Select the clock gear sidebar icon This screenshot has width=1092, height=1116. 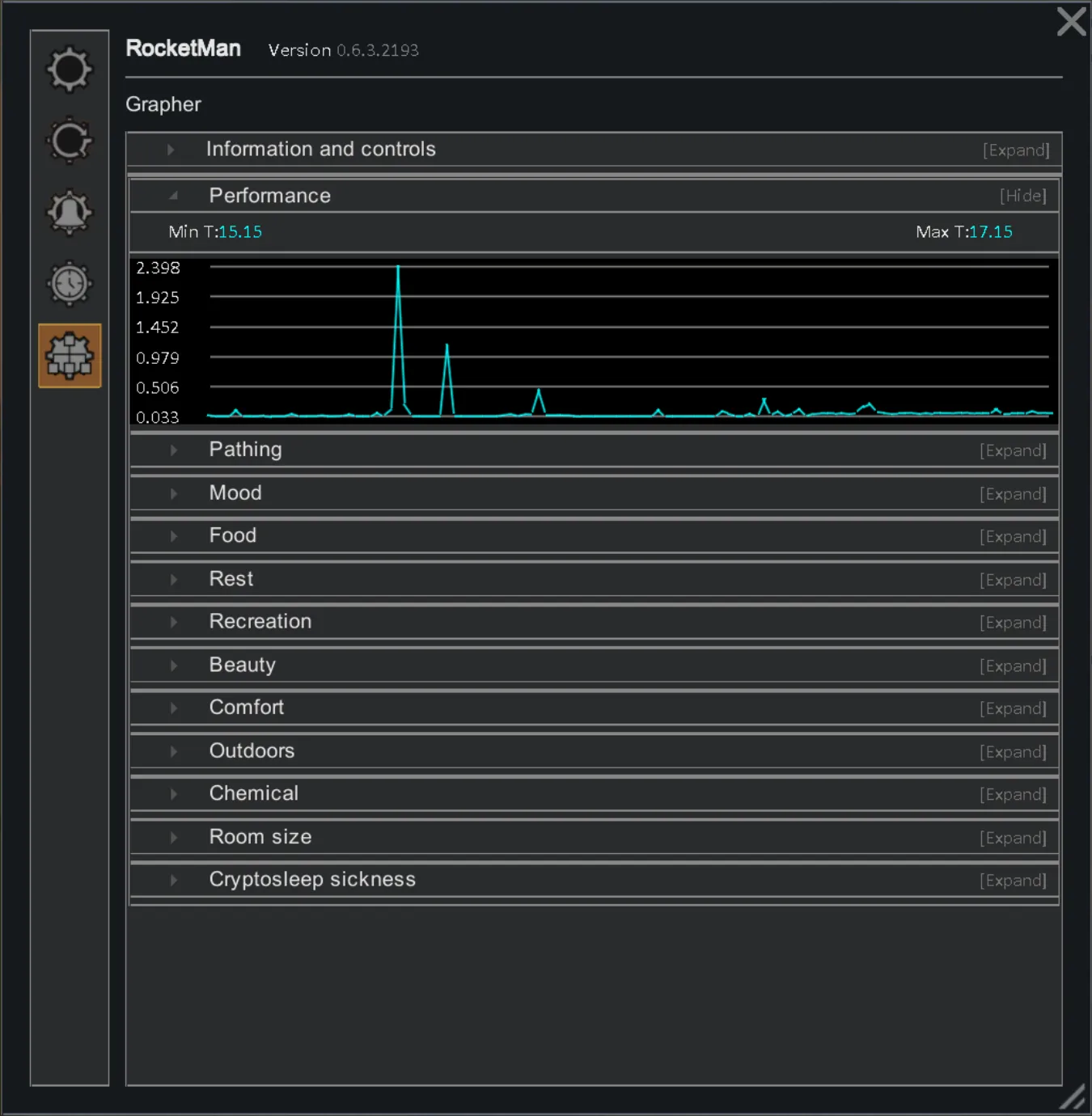70,284
